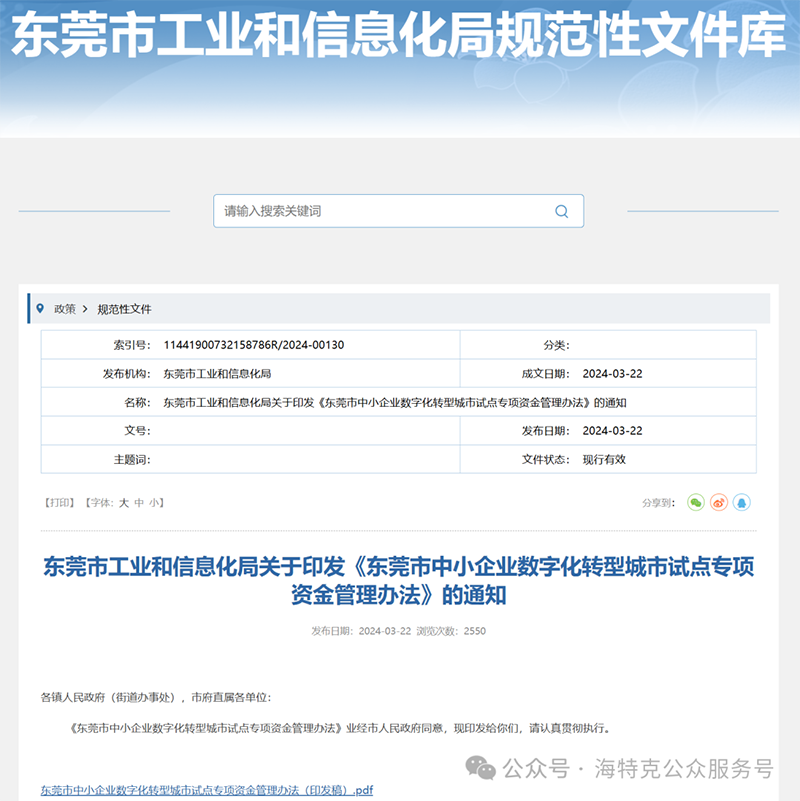Open the 规范性文件 breadcrumb item
The height and width of the screenshot is (801, 800).
pyautogui.click(x=124, y=309)
